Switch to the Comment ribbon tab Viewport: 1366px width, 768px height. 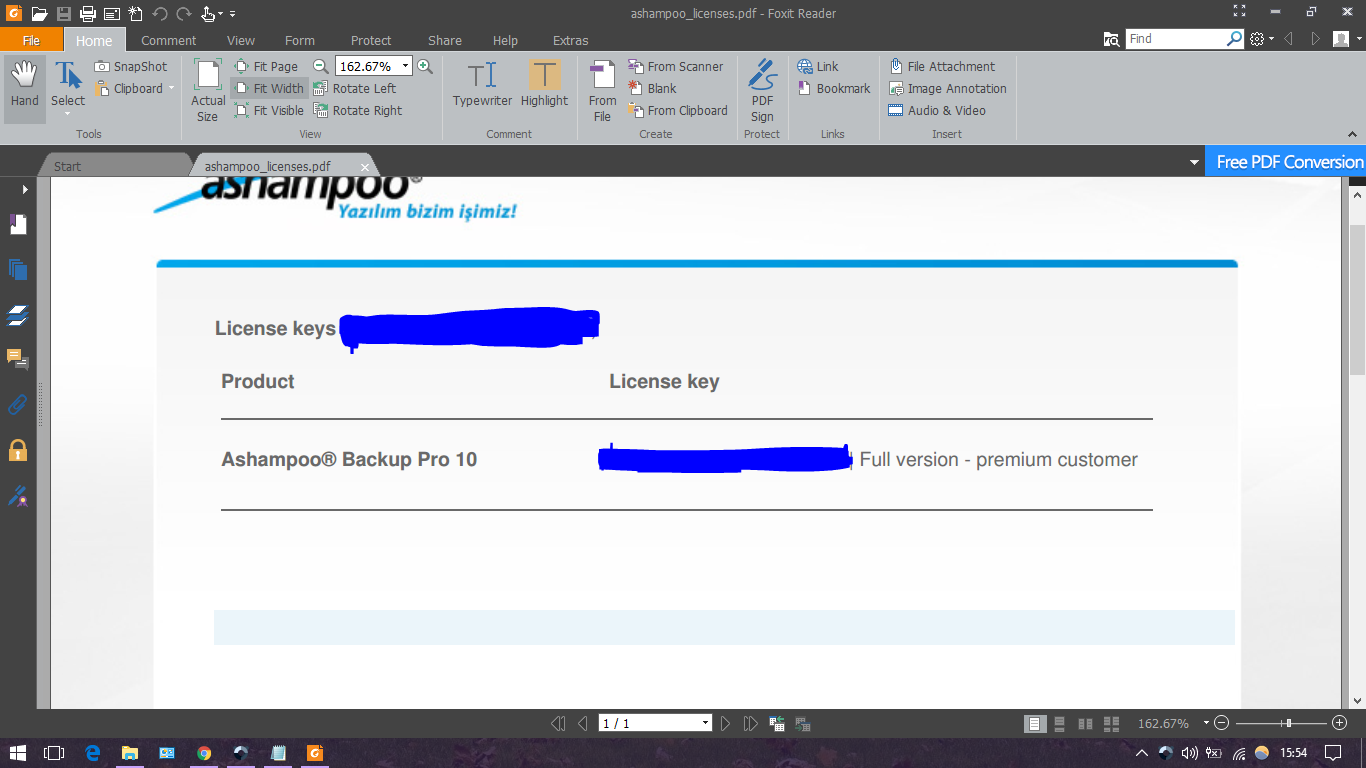click(168, 40)
